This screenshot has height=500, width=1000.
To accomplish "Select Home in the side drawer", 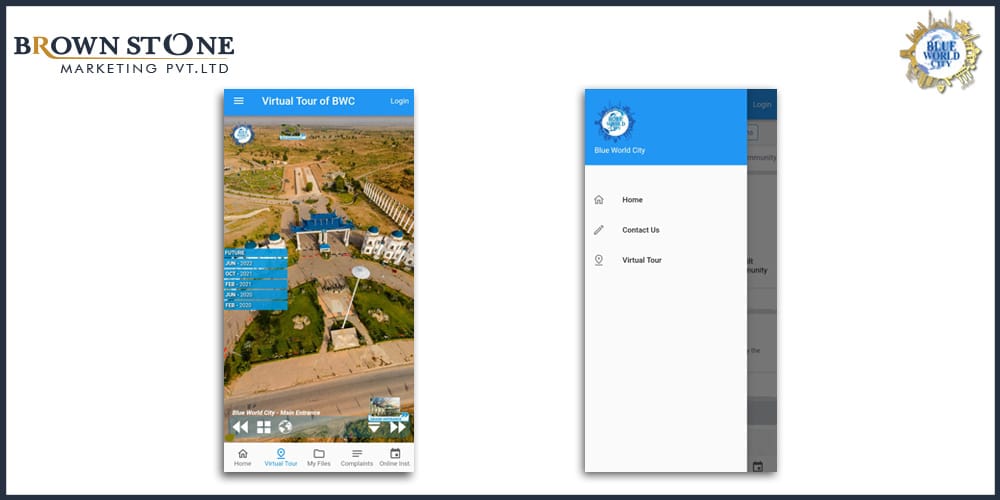I will tap(666, 200).
